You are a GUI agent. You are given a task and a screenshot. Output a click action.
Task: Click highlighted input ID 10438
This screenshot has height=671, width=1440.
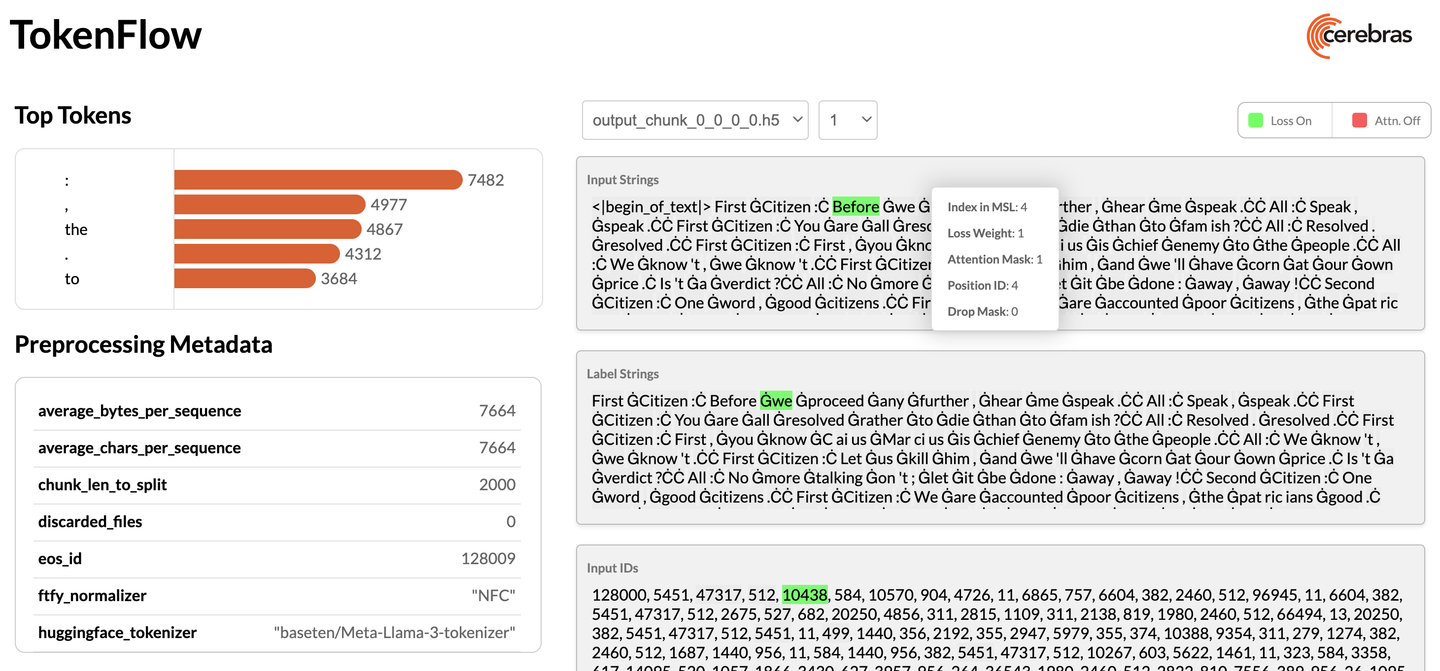[805, 595]
